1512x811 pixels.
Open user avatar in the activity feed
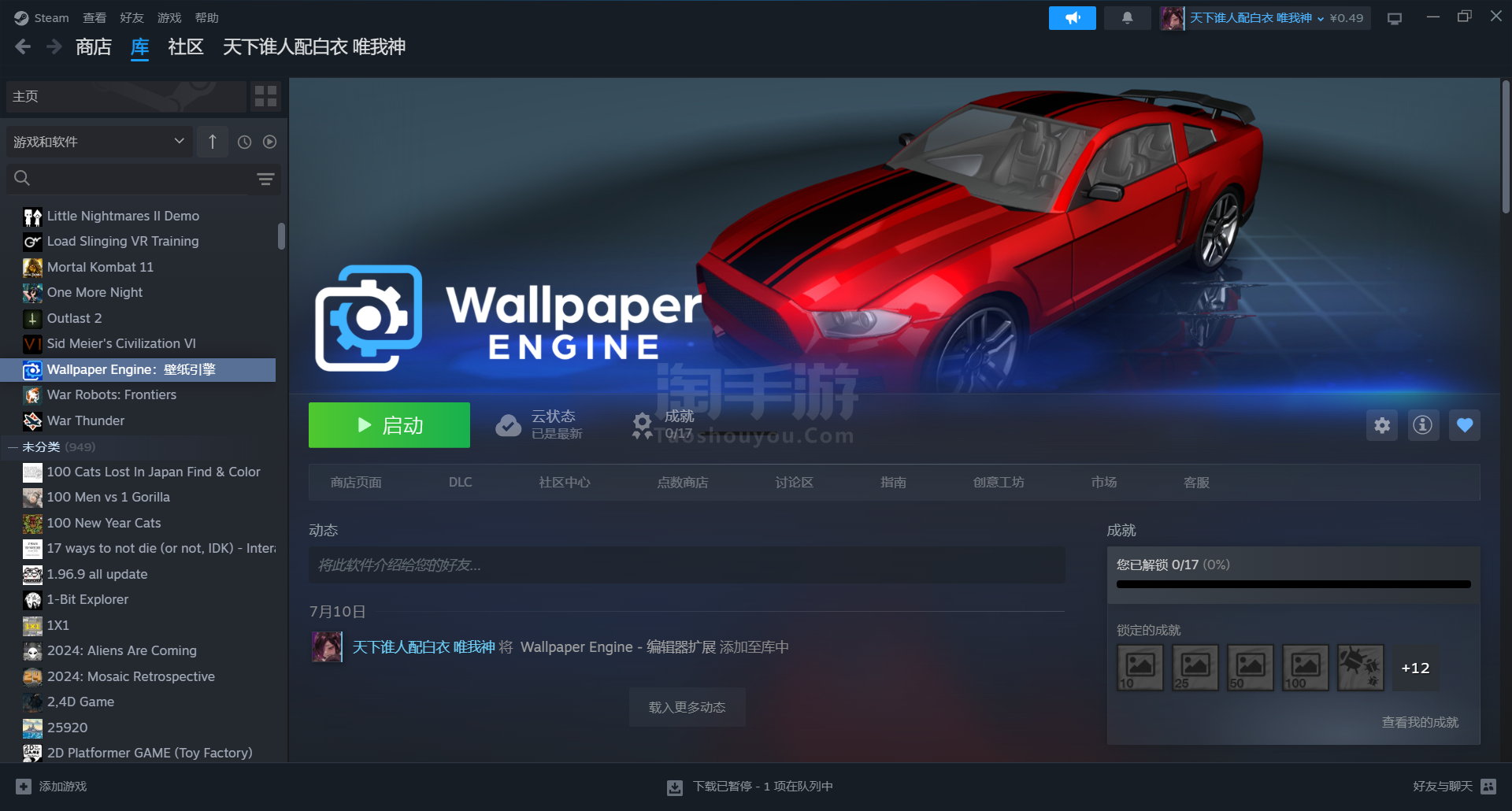[x=327, y=647]
